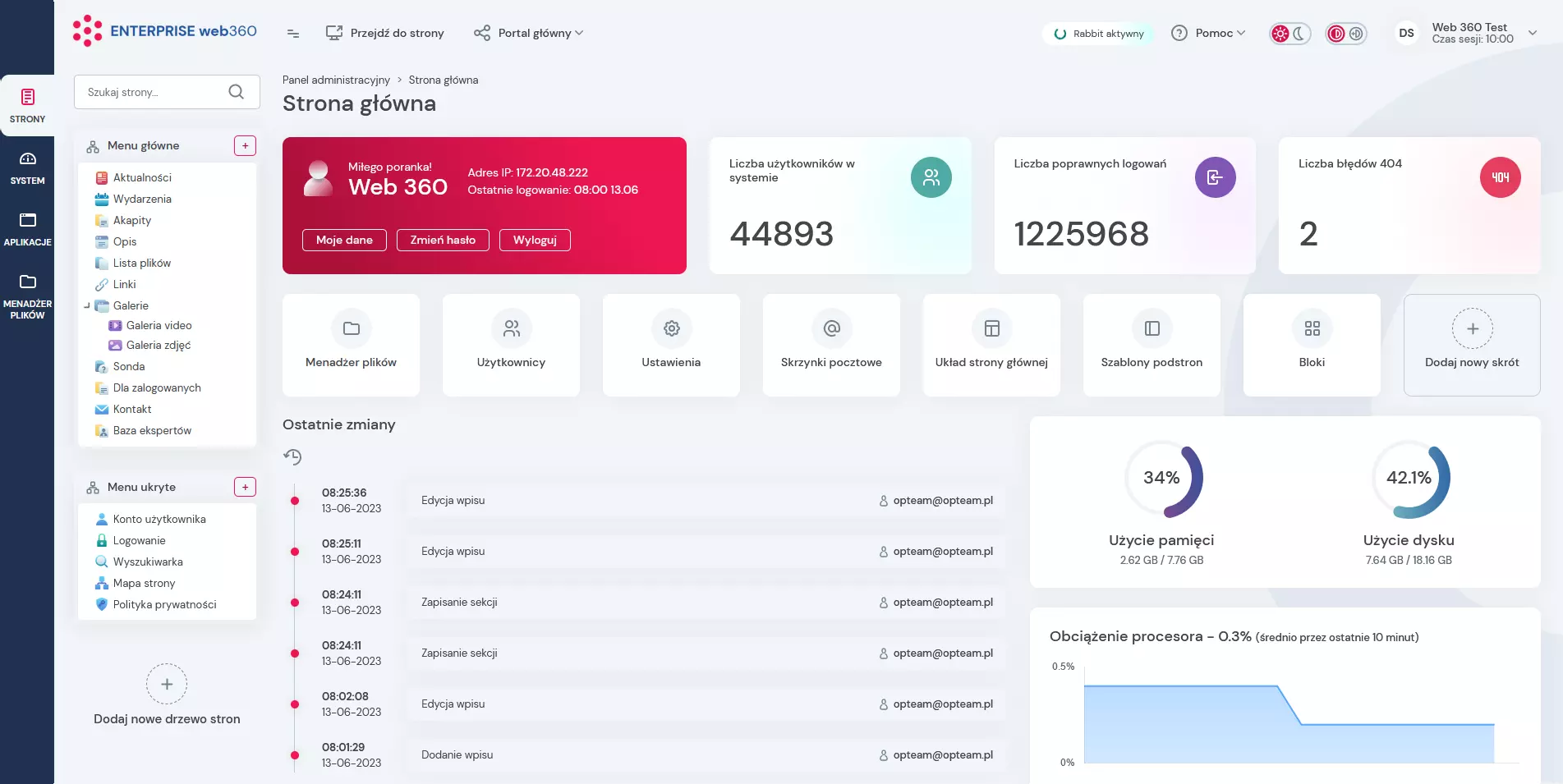The image size is (1563, 784).
Task: Open Menadżer plików in the sidebar
Action: pyautogui.click(x=27, y=296)
